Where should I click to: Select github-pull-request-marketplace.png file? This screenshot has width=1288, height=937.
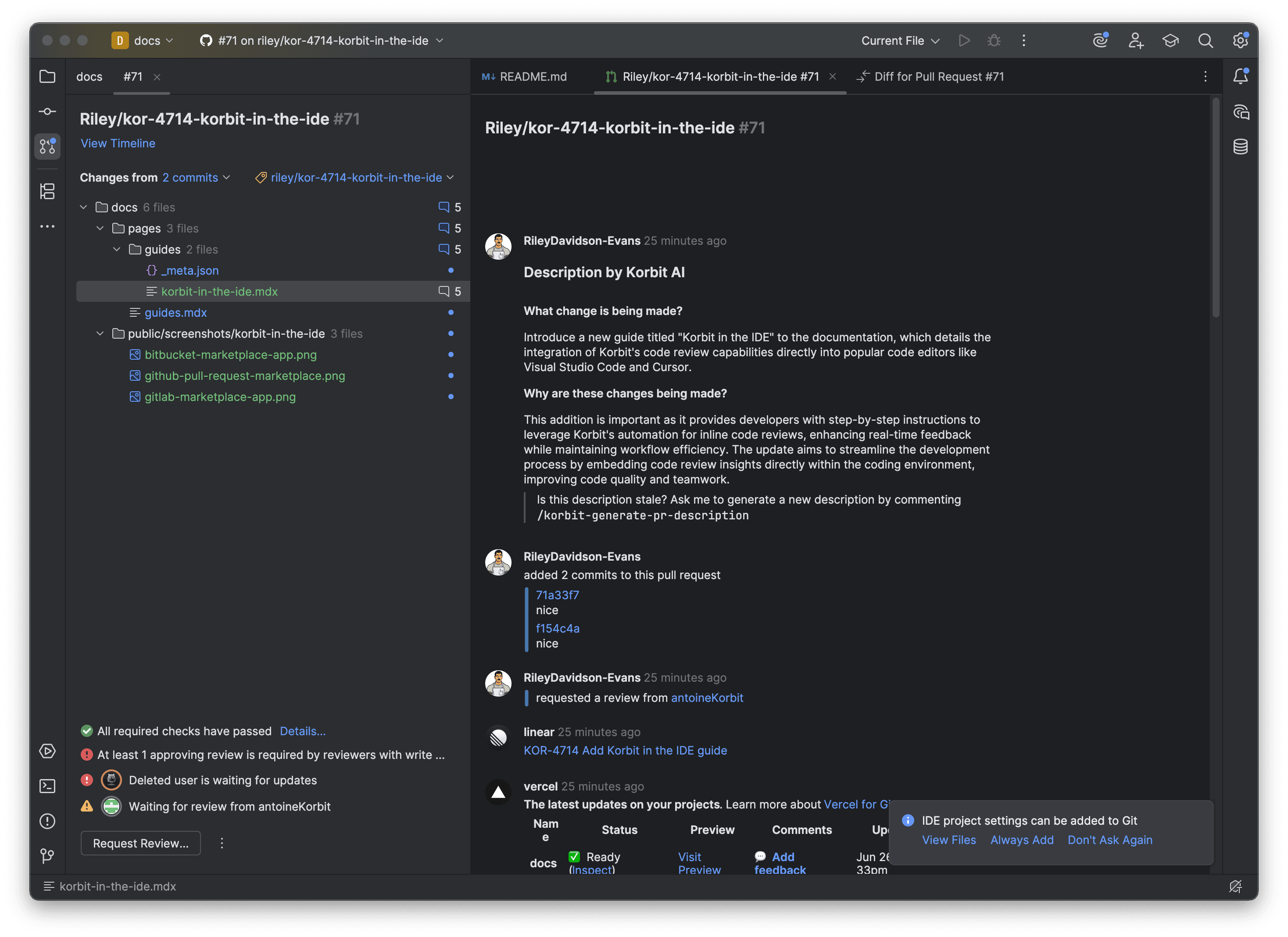coord(245,376)
